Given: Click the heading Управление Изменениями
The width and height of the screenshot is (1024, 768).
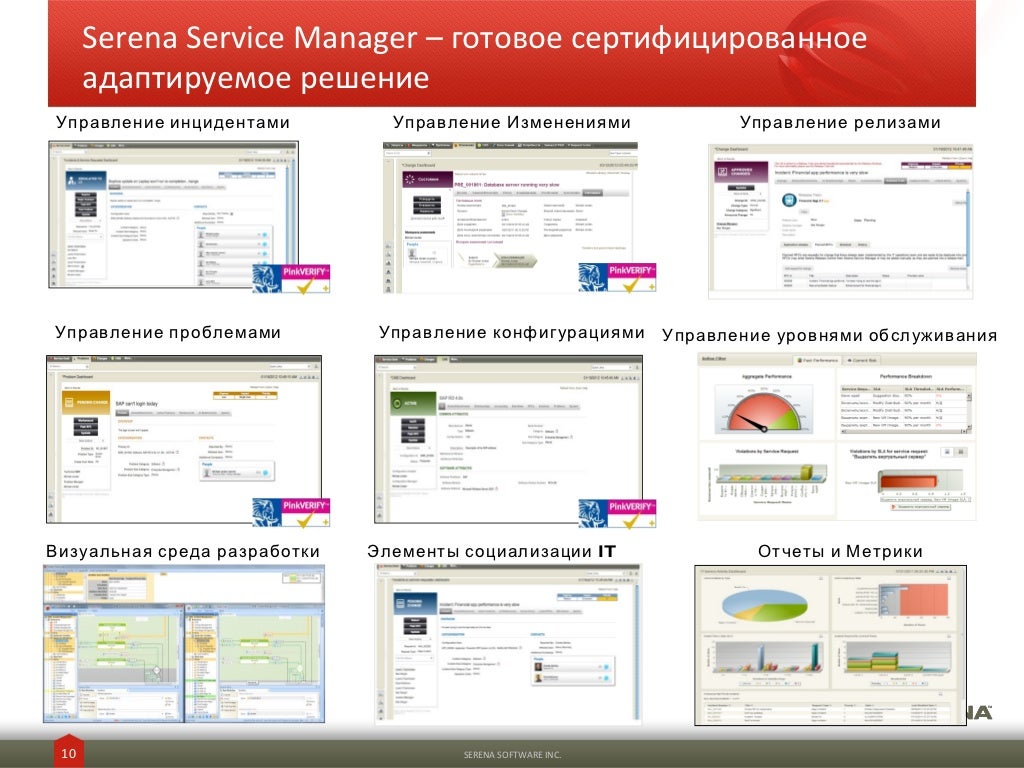Looking at the screenshot, I should click(511, 122).
